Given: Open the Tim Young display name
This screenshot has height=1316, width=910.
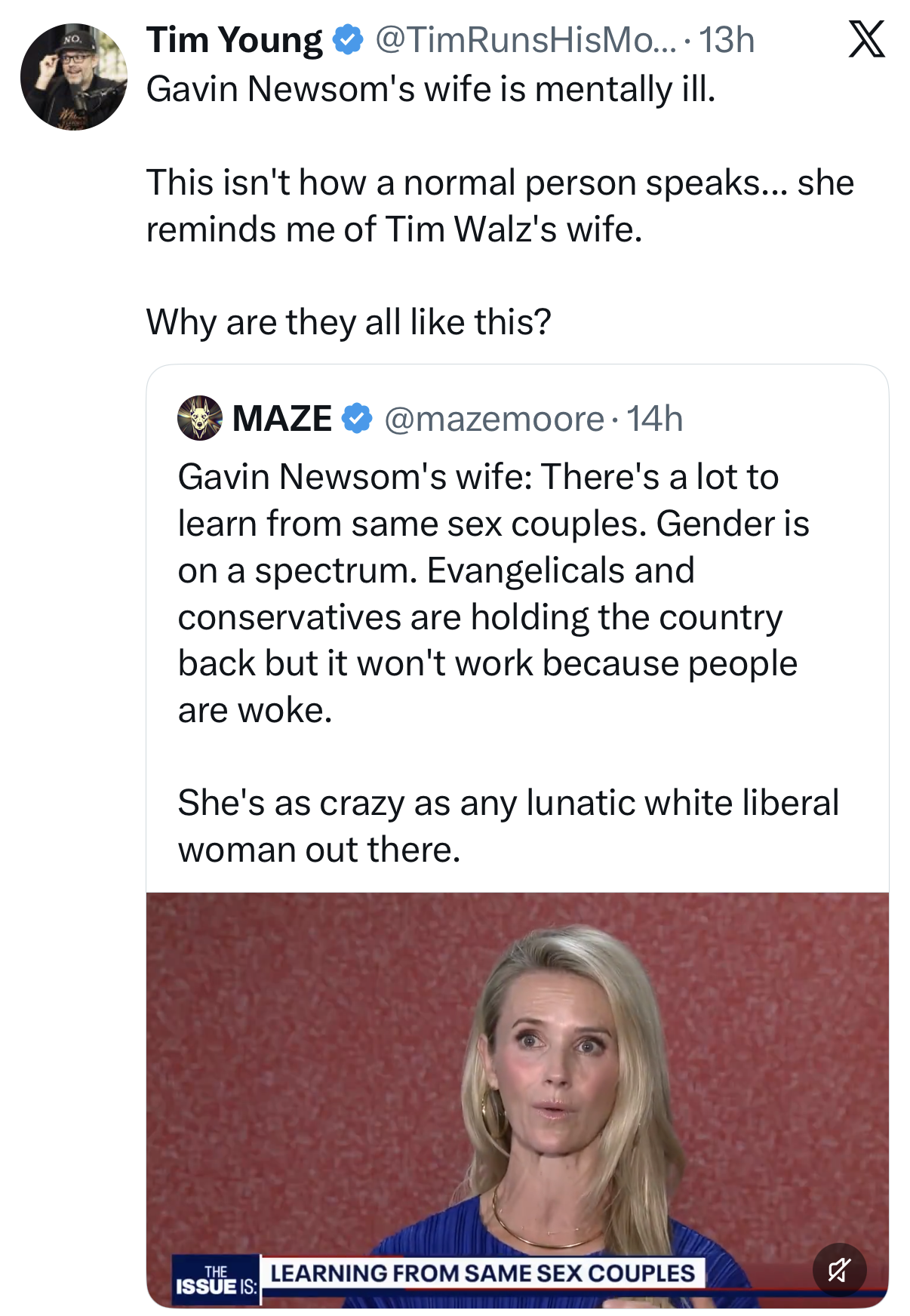Looking at the screenshot, I should tap(234, 40).
